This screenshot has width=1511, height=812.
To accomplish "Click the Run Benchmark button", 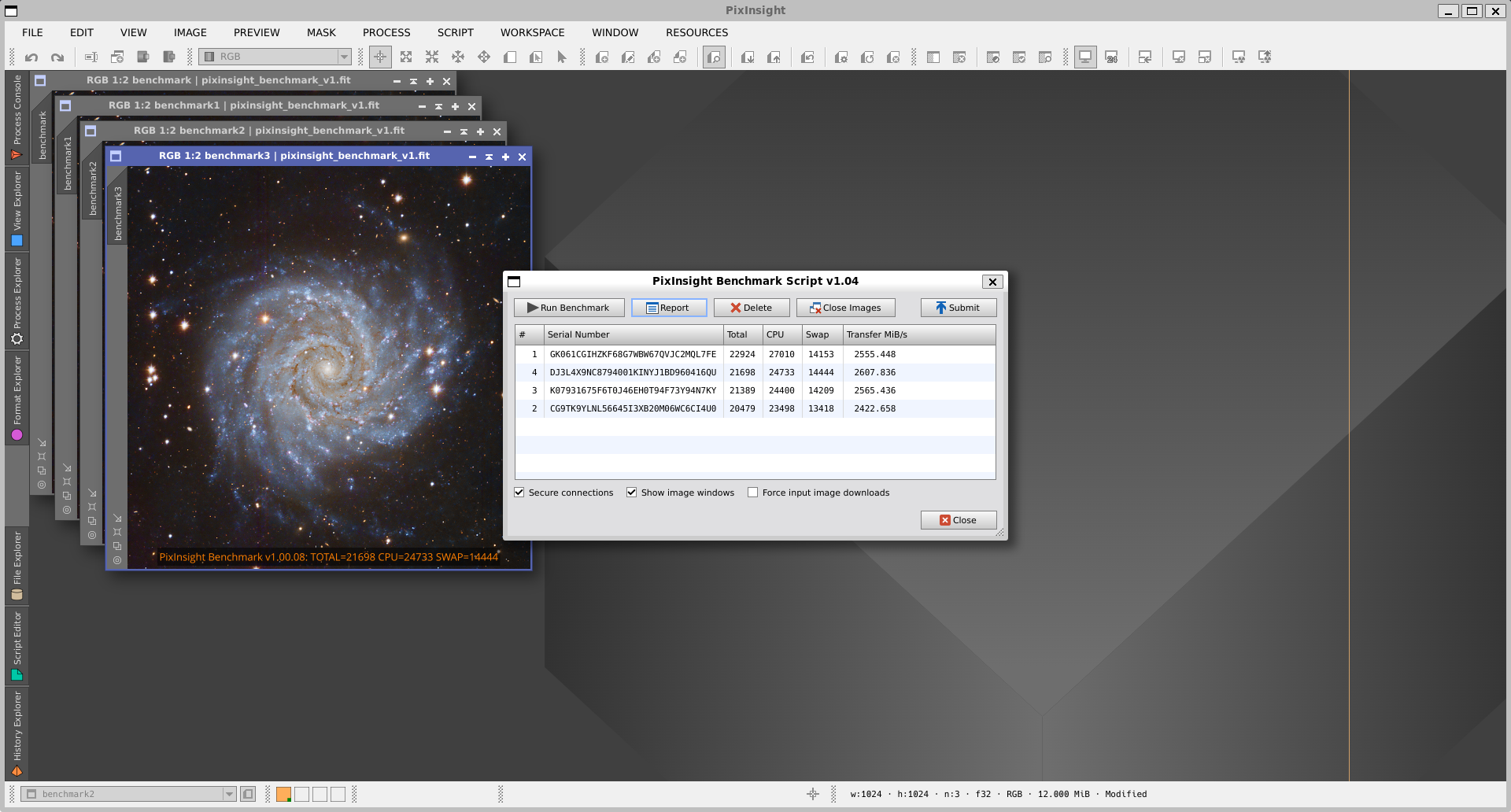I will click(569, 308).
